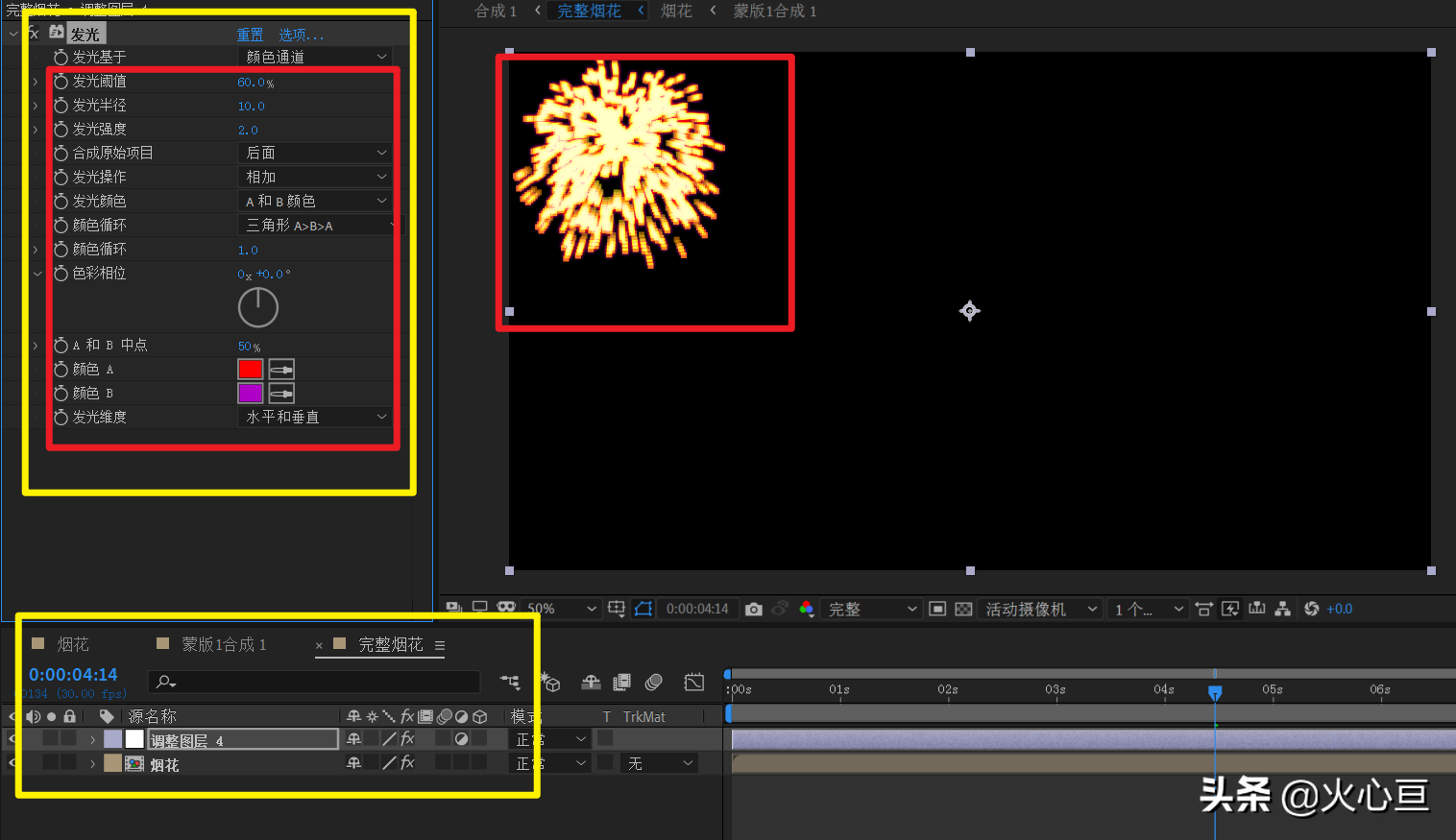
Task: Click the Draft 3D icon in timeline
Action: 551,682
